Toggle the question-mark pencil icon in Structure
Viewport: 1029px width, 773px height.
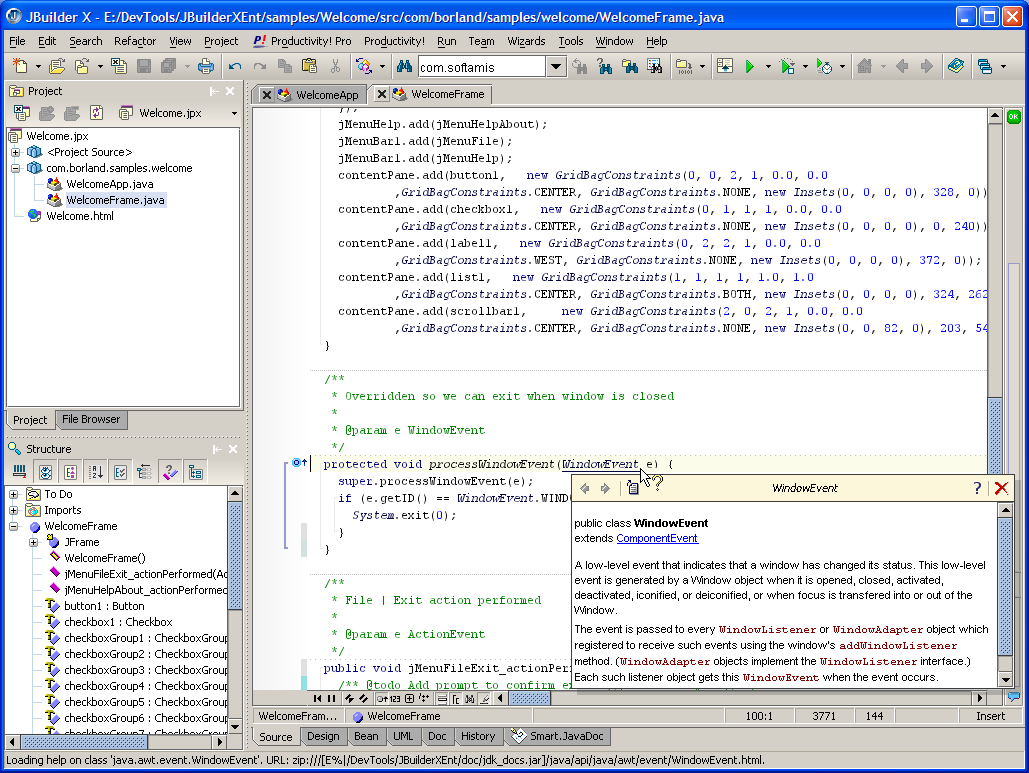(170, 472)
